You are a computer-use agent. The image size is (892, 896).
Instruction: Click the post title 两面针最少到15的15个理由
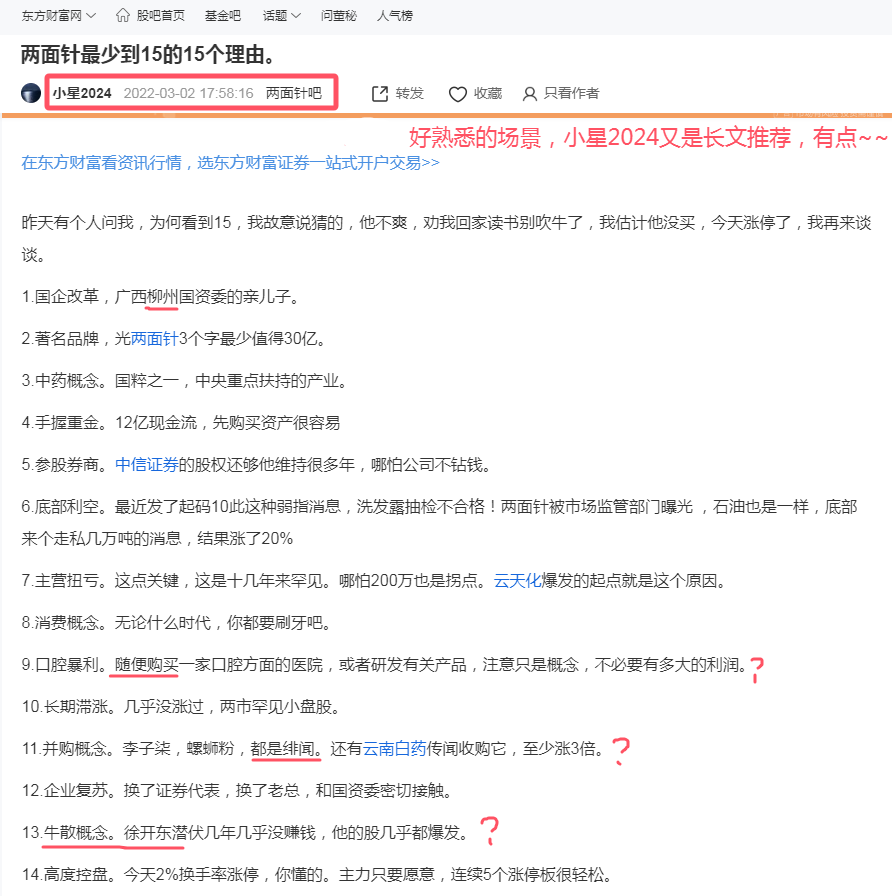click(x=148, y=55)
